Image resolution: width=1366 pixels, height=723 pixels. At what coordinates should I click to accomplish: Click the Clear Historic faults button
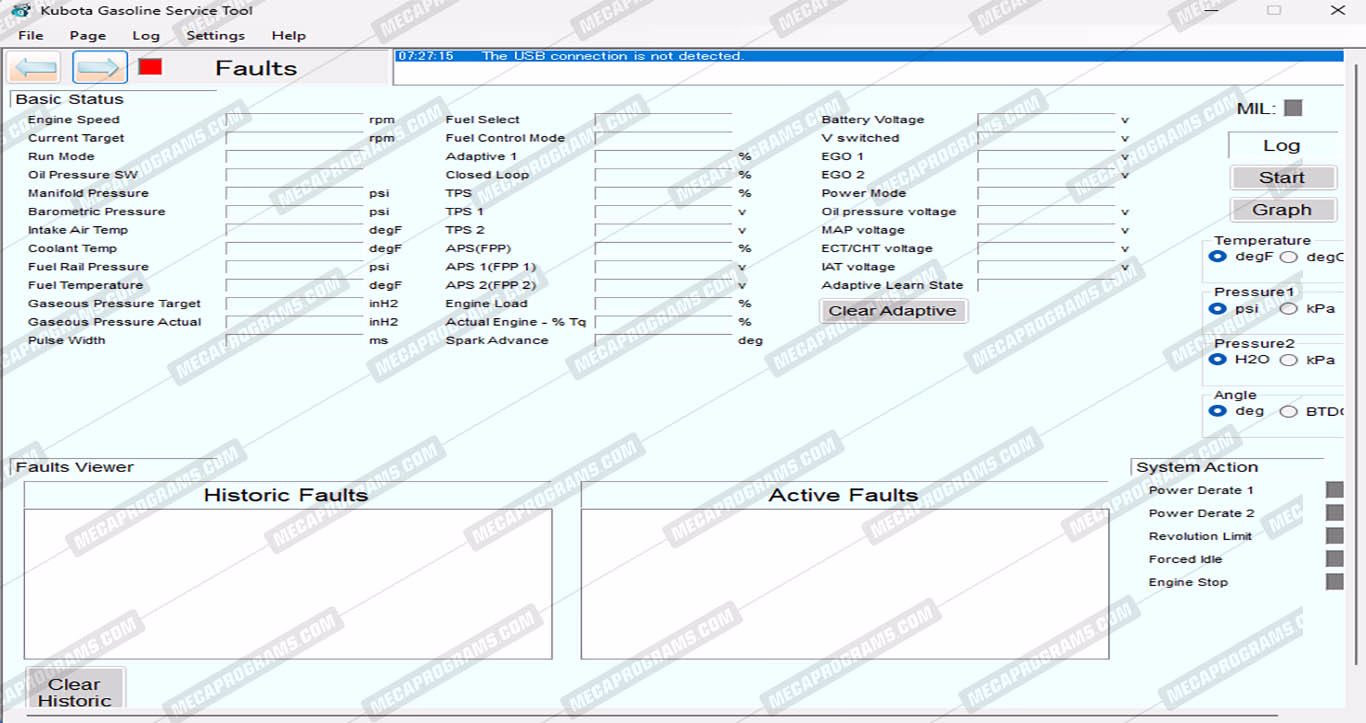[75, 691]
